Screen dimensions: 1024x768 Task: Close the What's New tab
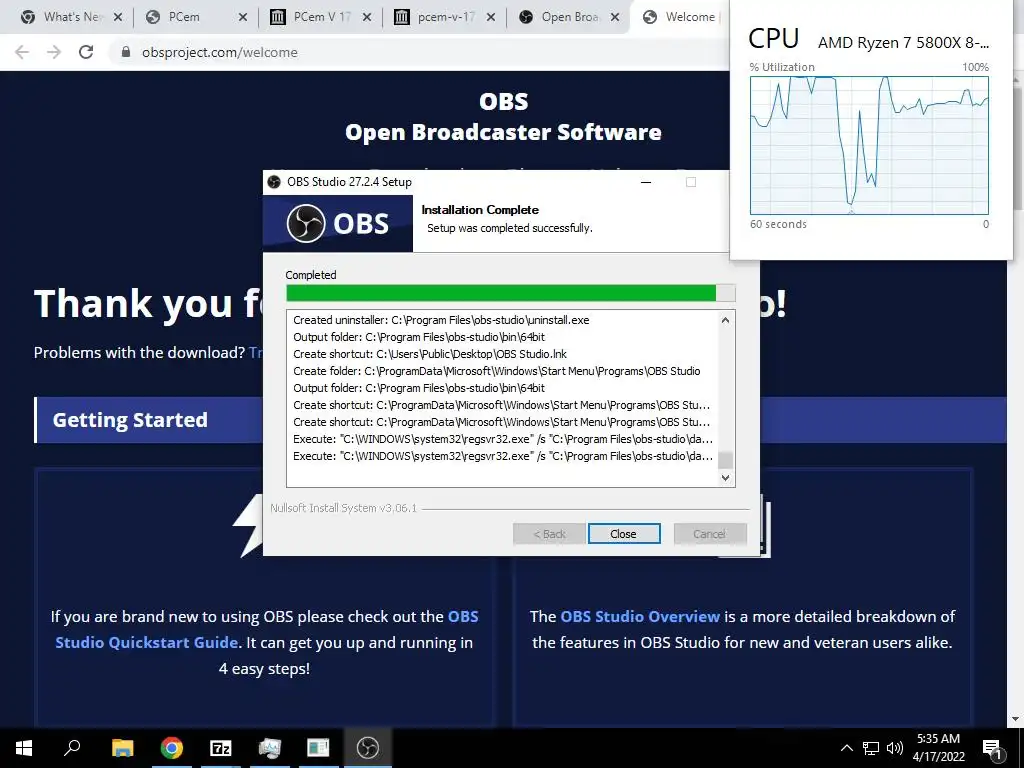tap(118, 17)
